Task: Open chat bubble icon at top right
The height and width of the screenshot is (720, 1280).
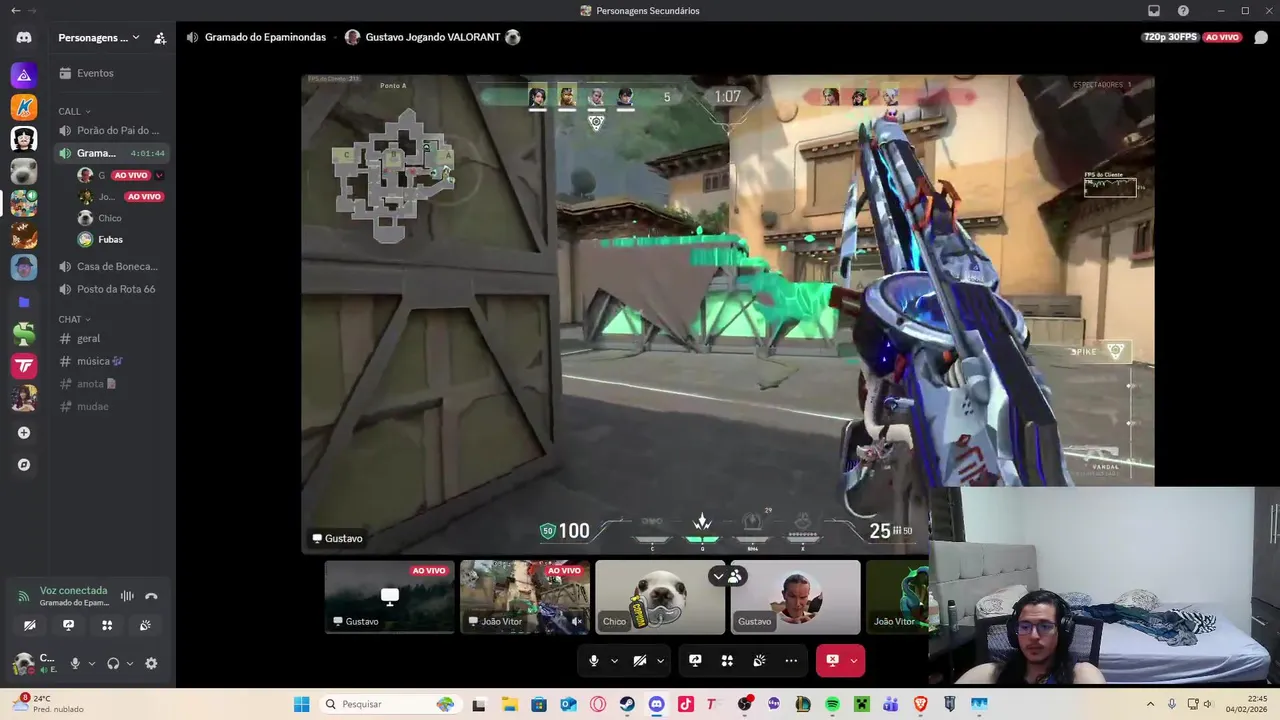Action: click(x=1261, y=37)
